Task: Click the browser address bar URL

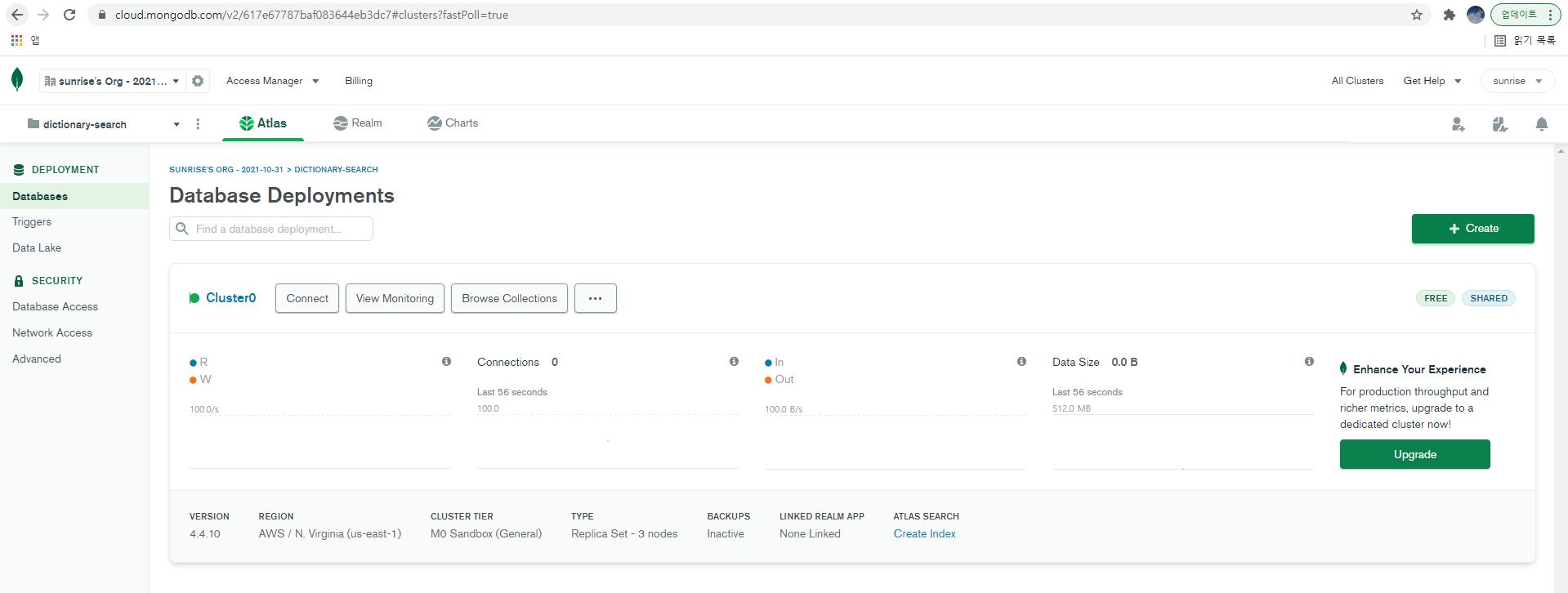Action: click(311, 15)
